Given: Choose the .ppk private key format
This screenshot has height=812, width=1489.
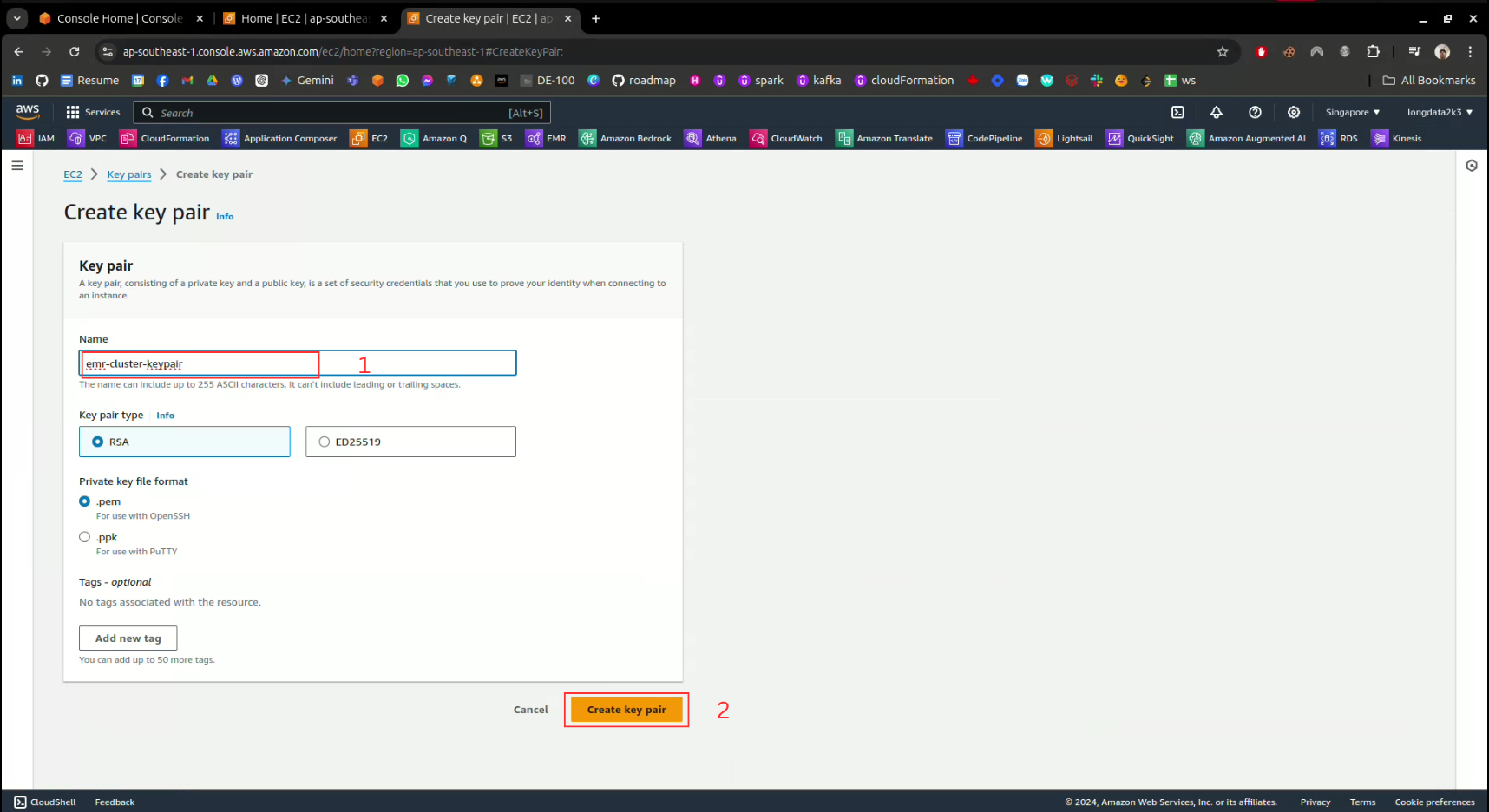Looking at the screenshot, I should [85, 537].
